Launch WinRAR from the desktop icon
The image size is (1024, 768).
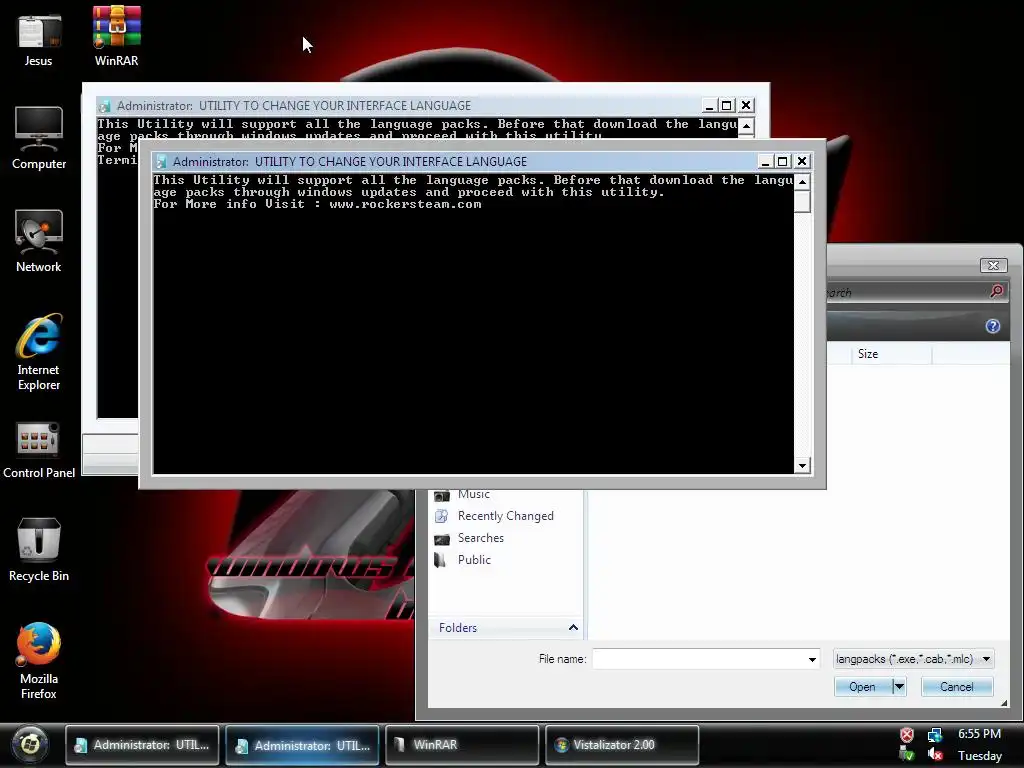pyautogui.click(x=116, y=37)
